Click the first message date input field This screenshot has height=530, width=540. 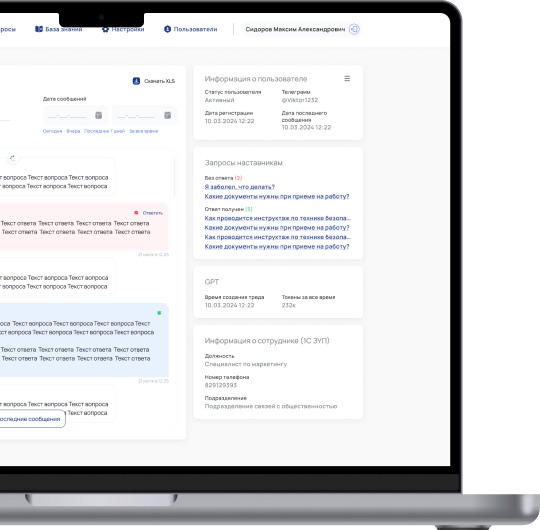75,115
